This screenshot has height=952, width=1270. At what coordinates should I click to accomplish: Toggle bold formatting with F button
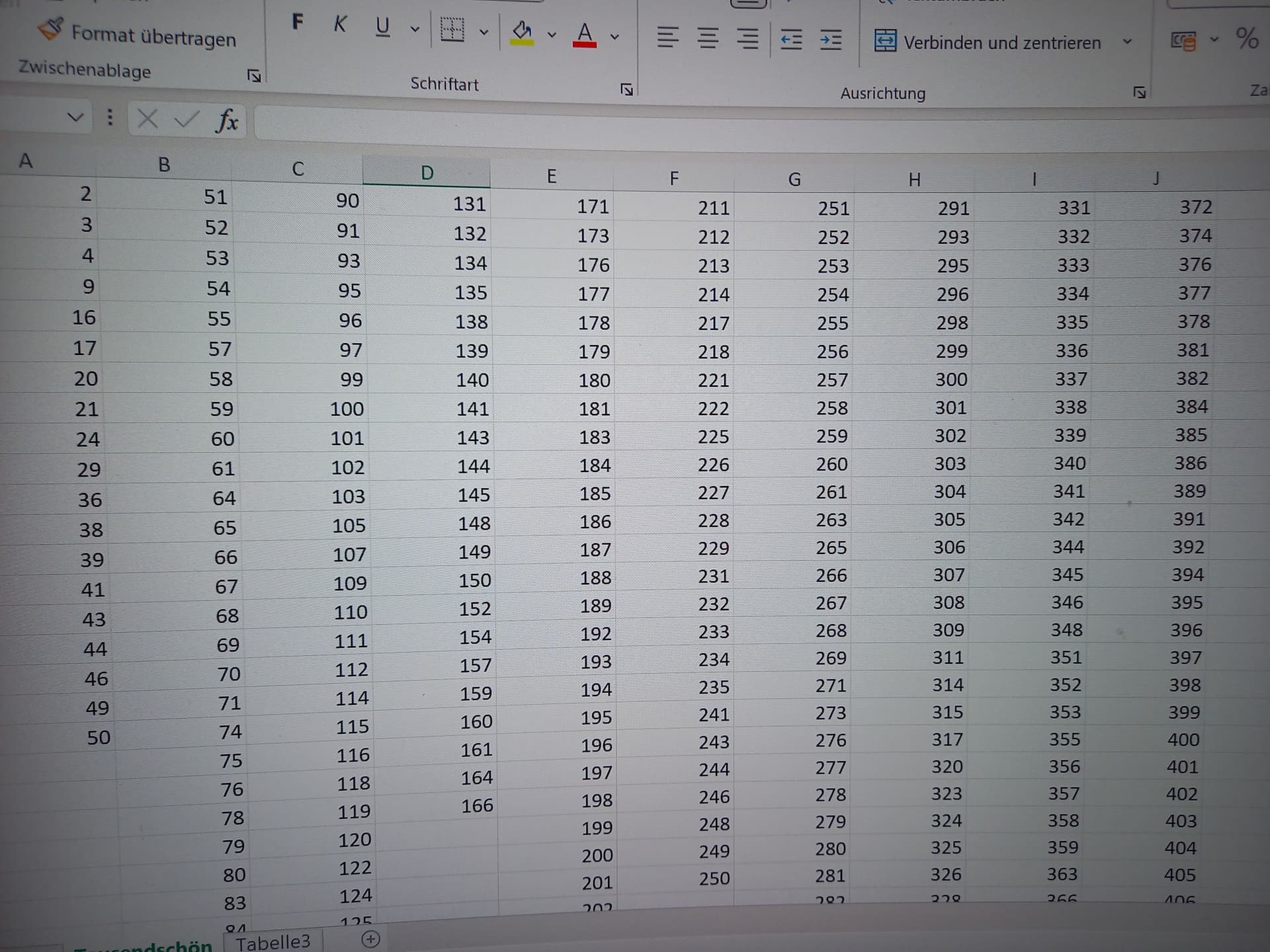[298, 22]
